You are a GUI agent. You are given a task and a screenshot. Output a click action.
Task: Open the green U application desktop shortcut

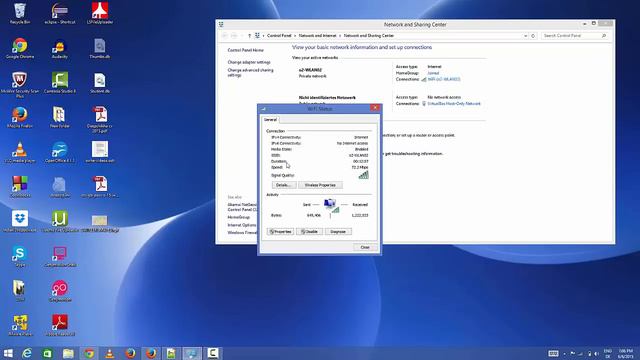pos(60,222)
